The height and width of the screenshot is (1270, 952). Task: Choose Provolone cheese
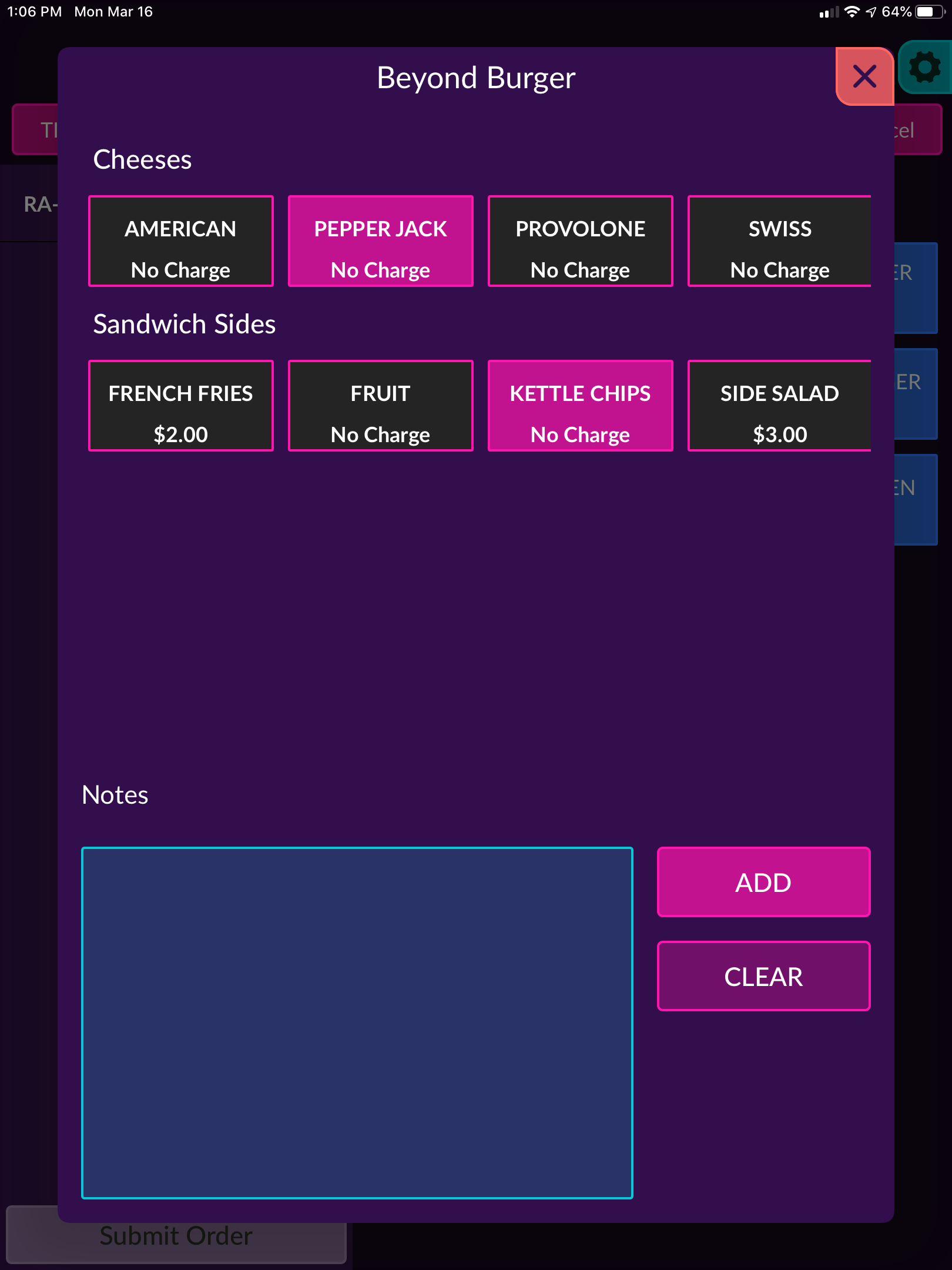[x=581, y=241]
